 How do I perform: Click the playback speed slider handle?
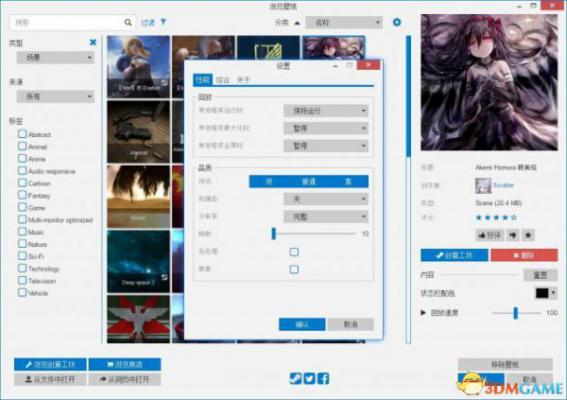click(x=516, y=313)
